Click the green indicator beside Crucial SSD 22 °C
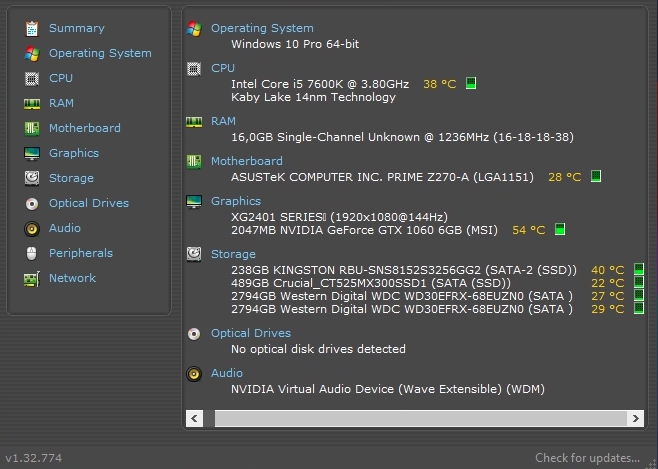The width and height of the screenshot is (658, 469). point(639,282)
